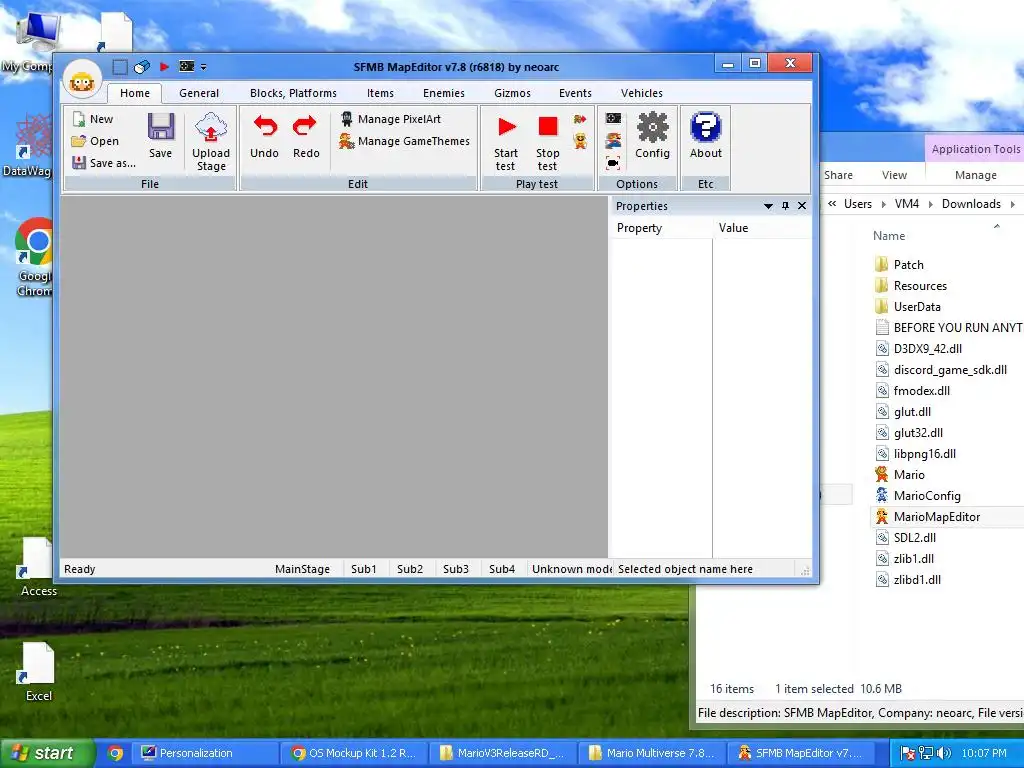Open About question mark dialog
1024x768 pixels.
(706, 136)
